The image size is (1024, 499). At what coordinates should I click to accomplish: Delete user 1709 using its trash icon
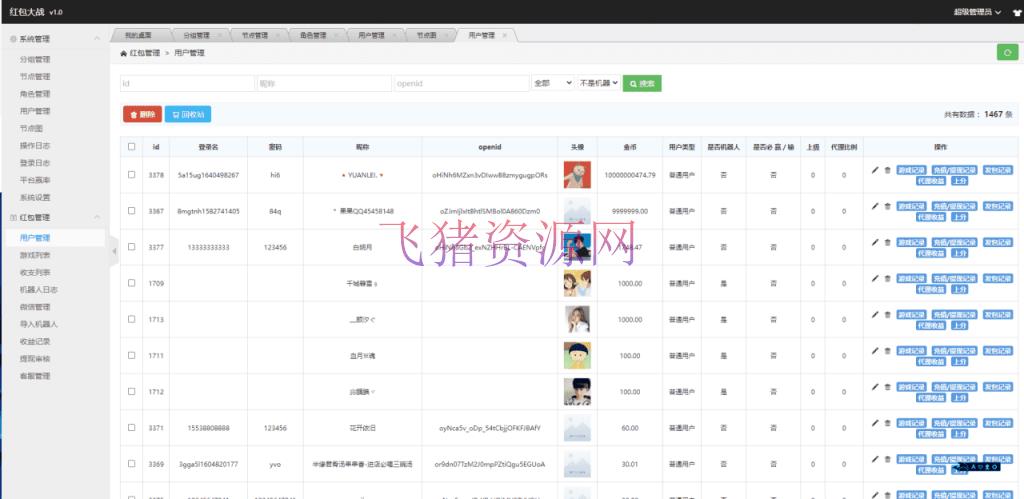[888, 278]
